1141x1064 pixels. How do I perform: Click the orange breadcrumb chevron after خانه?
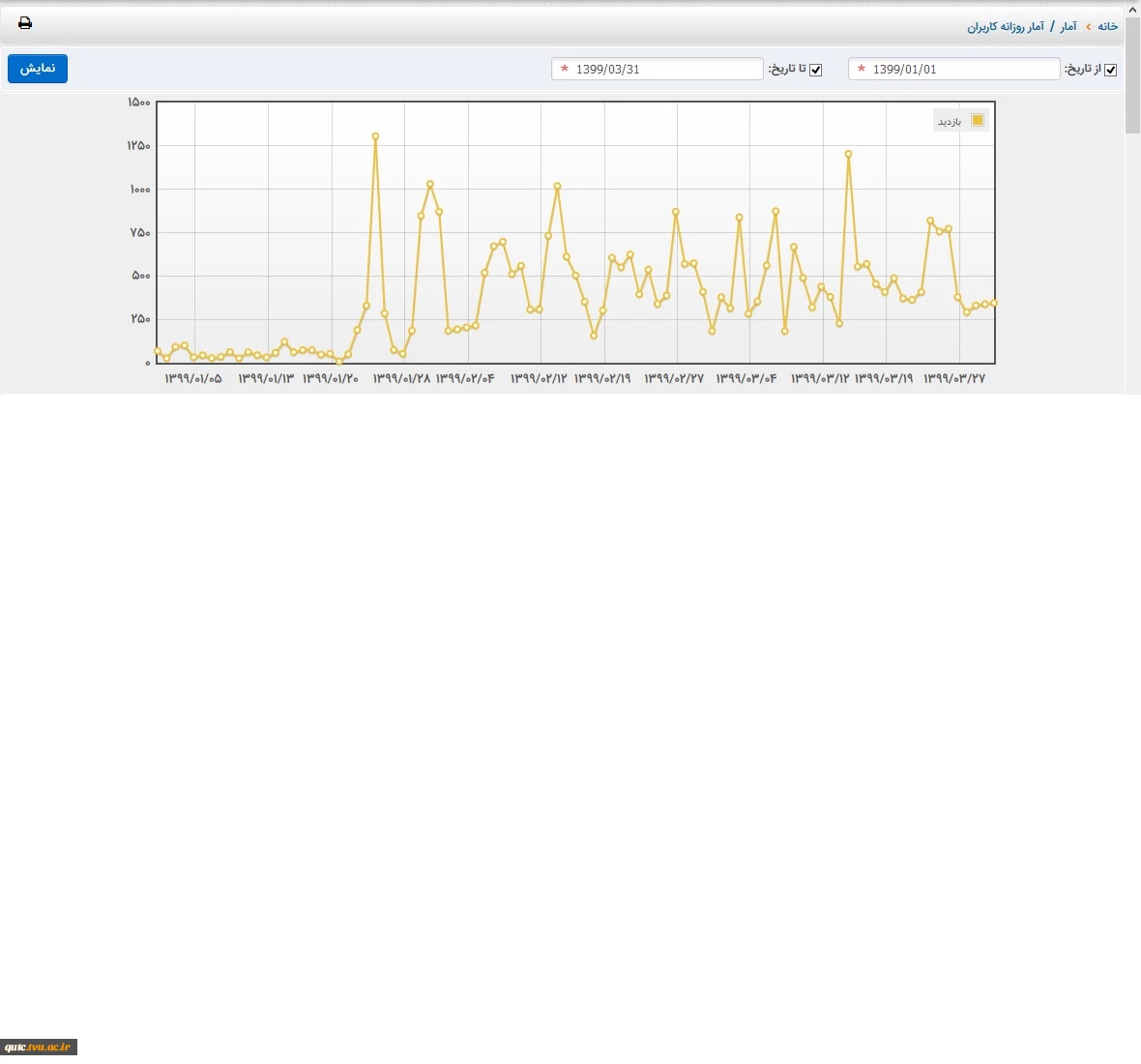click(x=1088, y=26)
